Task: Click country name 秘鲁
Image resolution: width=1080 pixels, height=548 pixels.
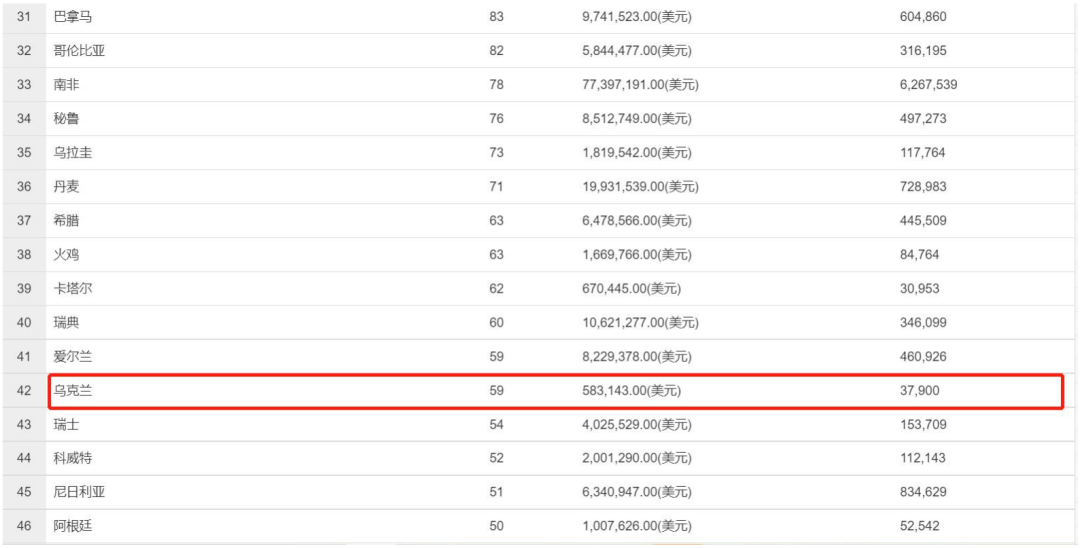Action: pyautogui.click(x=67, y=119)
